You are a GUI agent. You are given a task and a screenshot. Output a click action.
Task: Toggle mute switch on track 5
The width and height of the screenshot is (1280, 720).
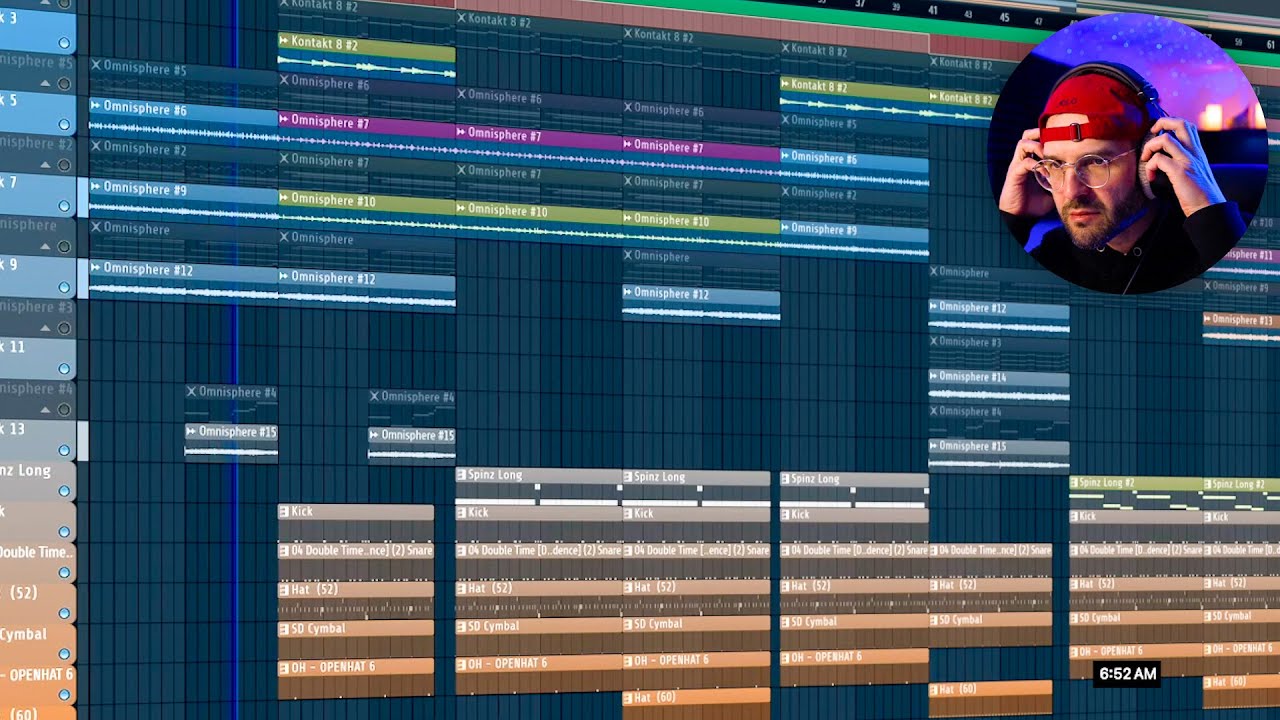pyautogui.click(x=64, y=125)
